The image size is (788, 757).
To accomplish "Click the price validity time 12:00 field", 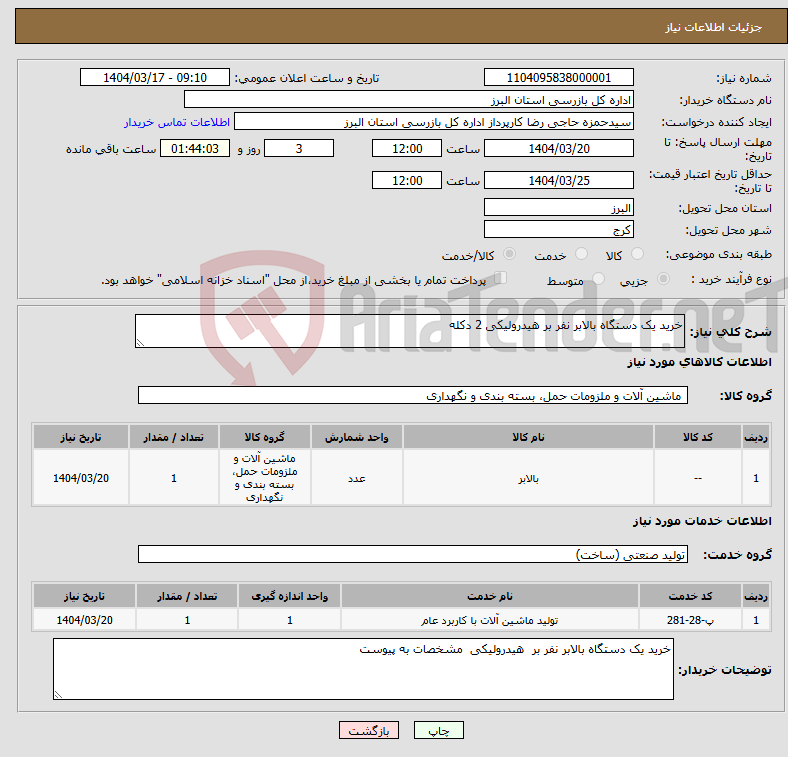I will (x=407, y=180).
